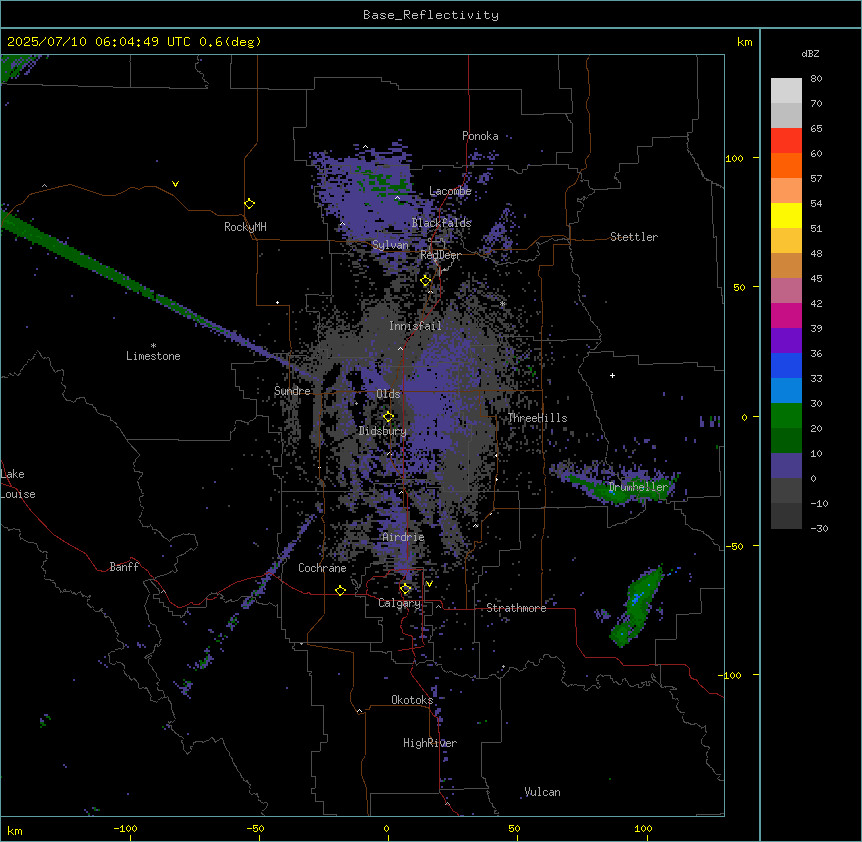Screen dimensions: 862x842
Task: Choose the magenta 42 dBZ legend swatch
Action: [x=786, y=315]
